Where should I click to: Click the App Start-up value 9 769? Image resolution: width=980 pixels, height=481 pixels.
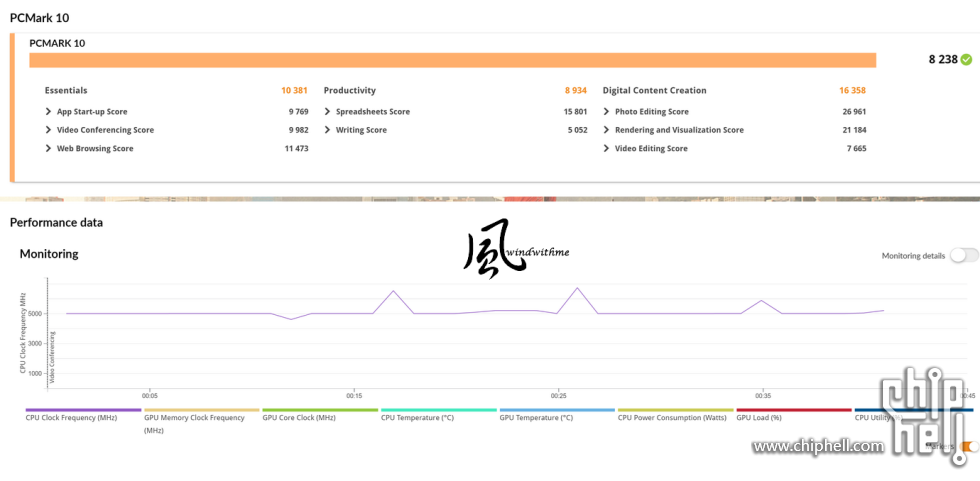pyautogui.click(x=298, y=112)
